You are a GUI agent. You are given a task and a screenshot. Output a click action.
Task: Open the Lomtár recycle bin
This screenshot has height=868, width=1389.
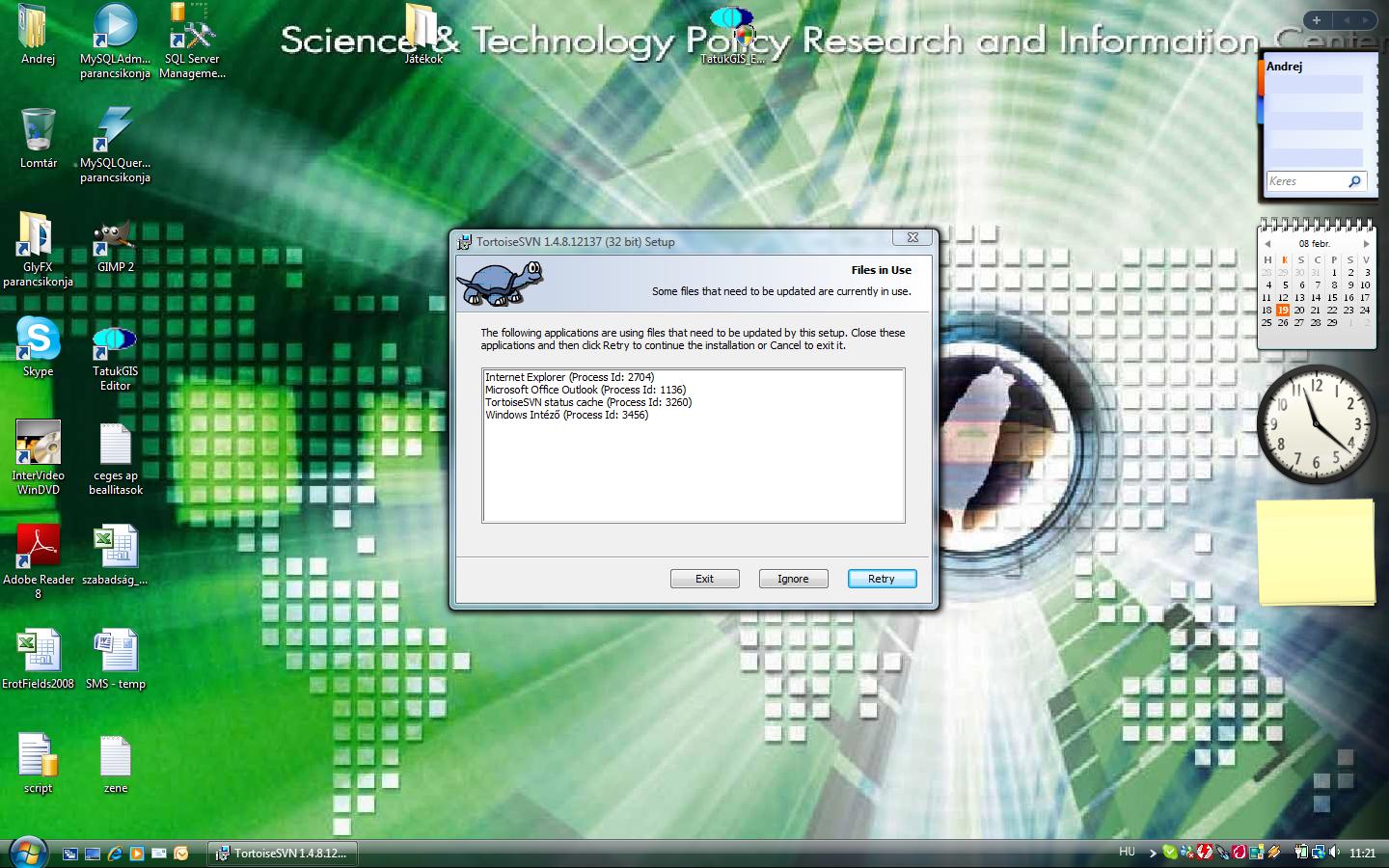(38, 139)
